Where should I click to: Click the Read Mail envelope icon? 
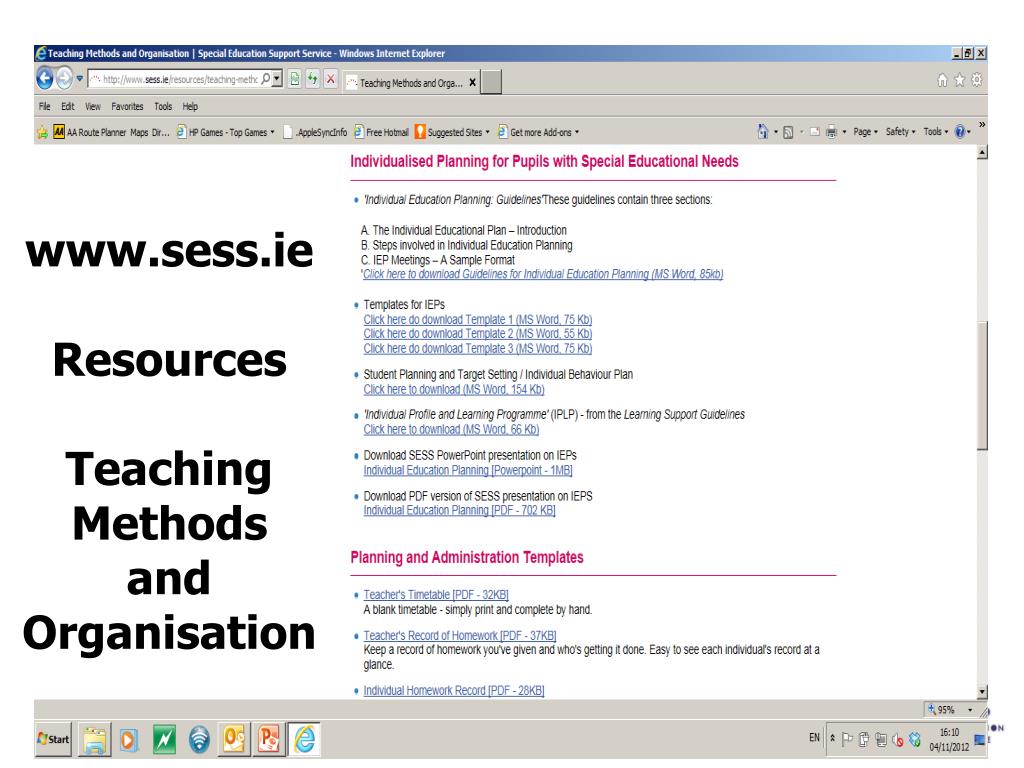tap(814, 132)
